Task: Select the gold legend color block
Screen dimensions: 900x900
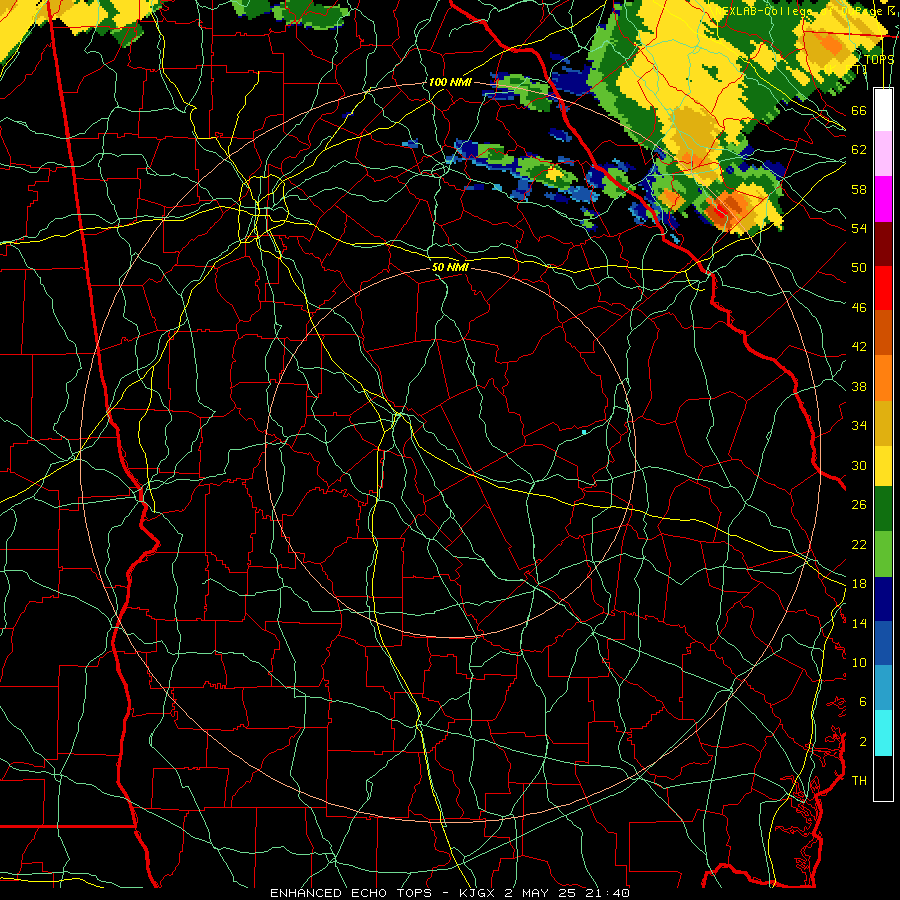Action: point(883,422)
